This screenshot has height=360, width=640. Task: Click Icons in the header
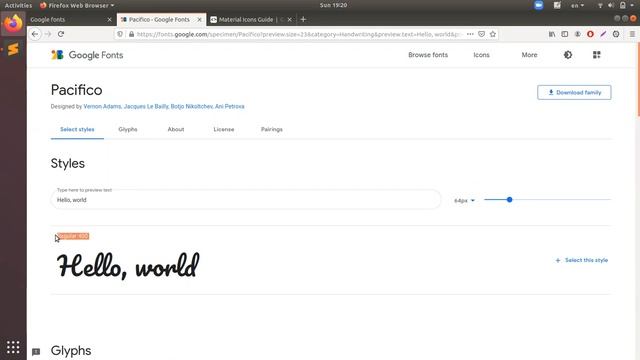click(481, 55)
